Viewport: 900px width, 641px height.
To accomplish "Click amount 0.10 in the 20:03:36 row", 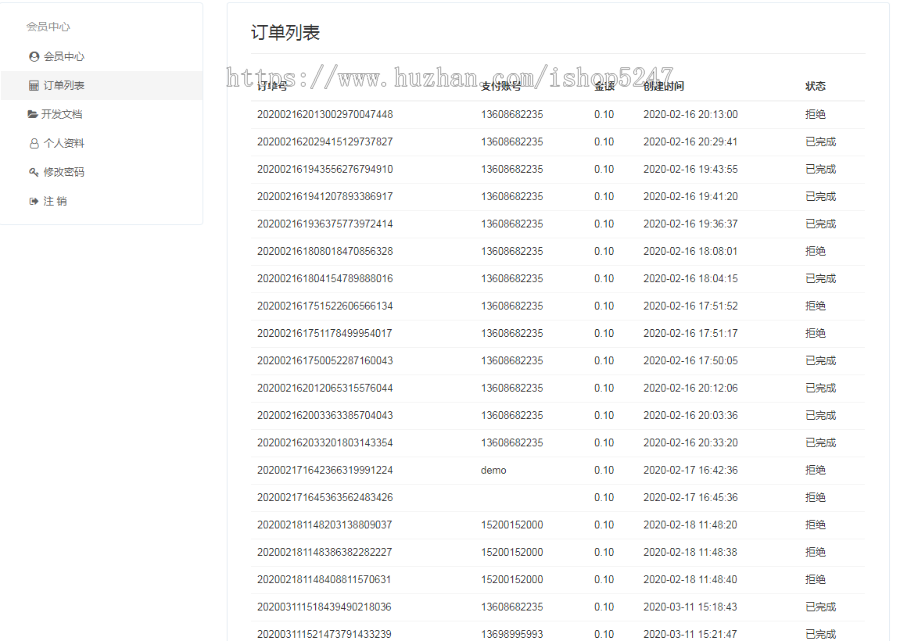I will coord(604,415).
